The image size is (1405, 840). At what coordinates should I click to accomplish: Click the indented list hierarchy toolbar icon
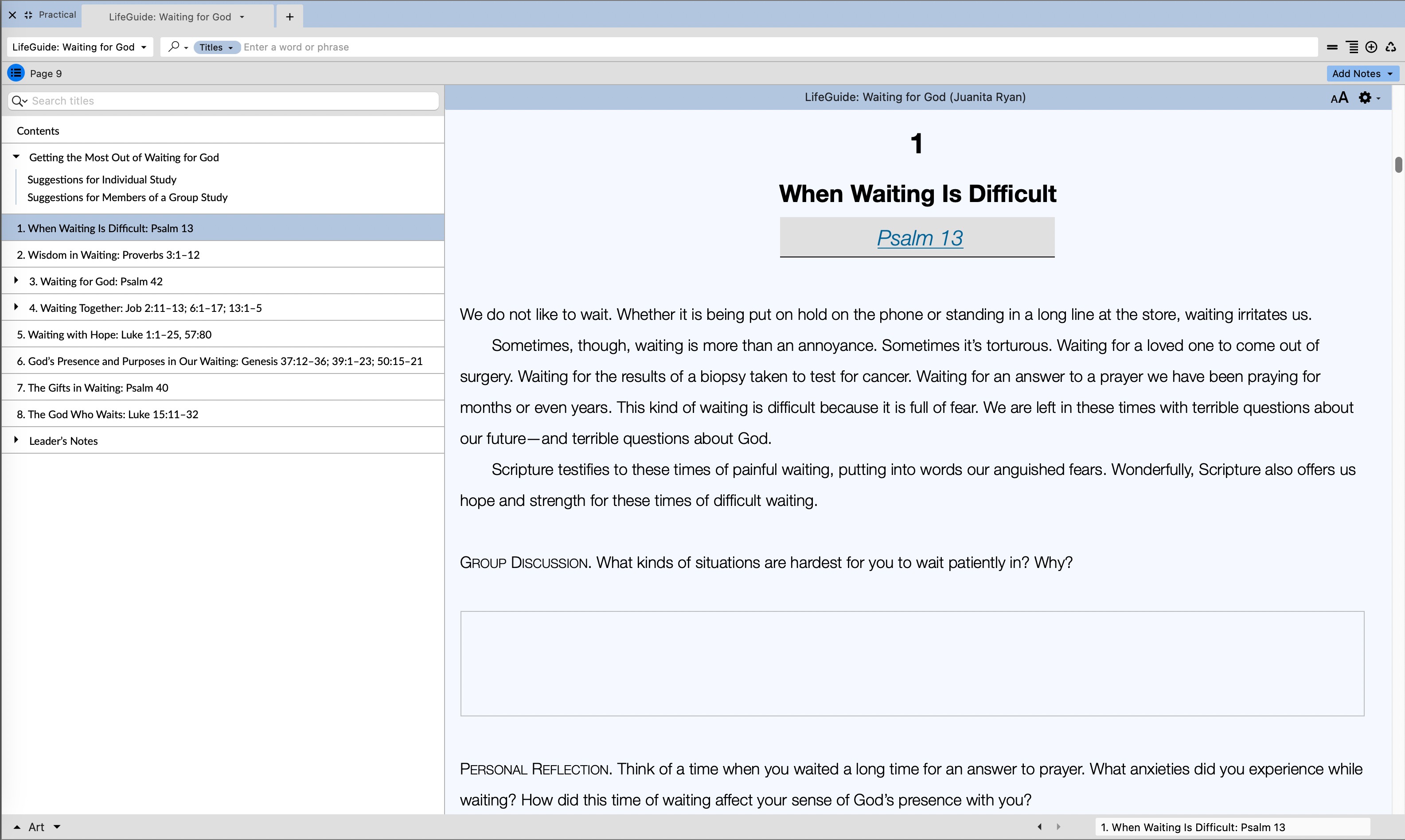pos(1352,47)
